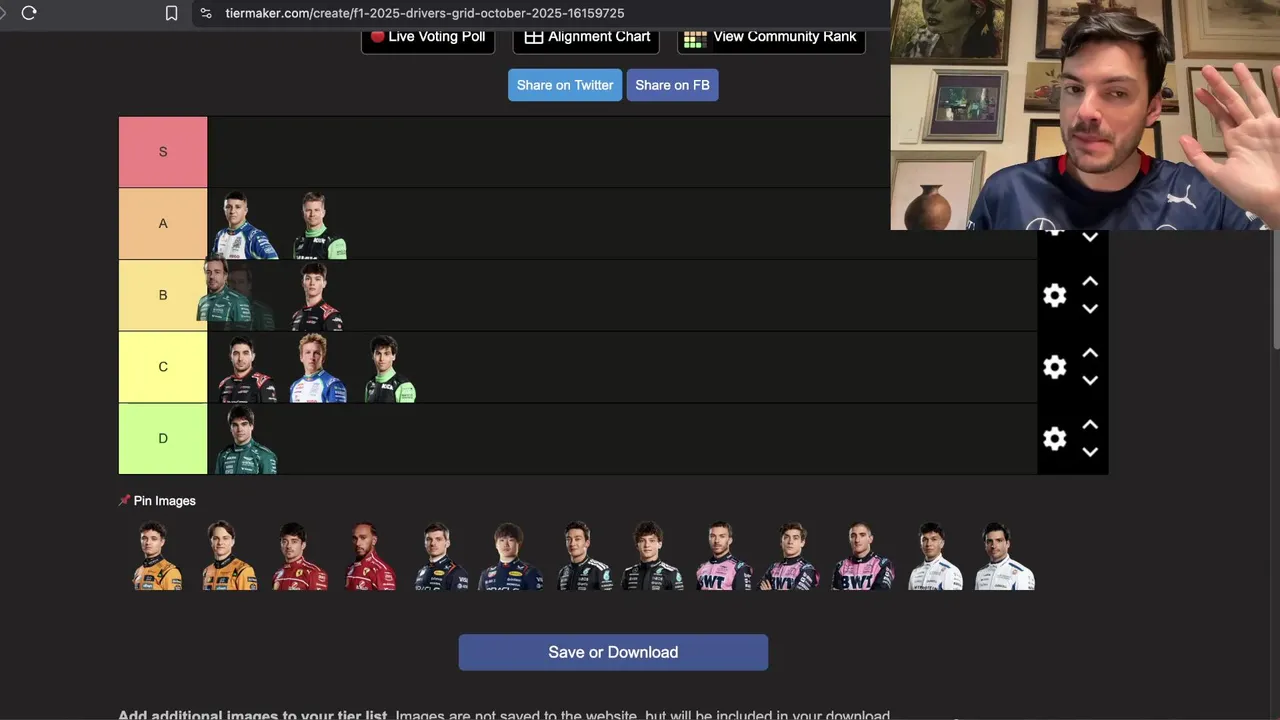Pick the left navy Red Bull driver image
Viewport: 1280px width, 720px height.
(441, 556)
